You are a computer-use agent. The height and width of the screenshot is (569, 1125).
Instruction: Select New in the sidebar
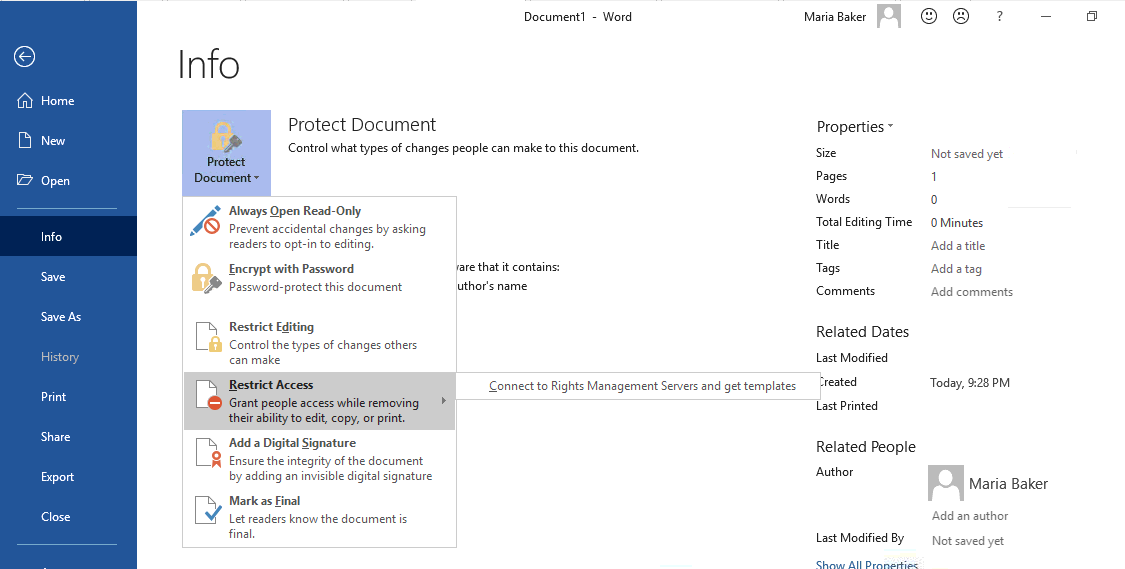68,141
